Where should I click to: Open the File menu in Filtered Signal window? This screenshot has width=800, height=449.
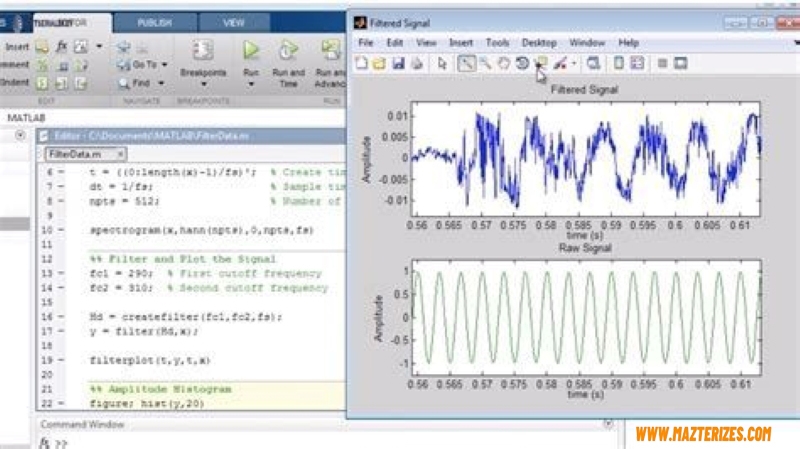click(366, 43)
